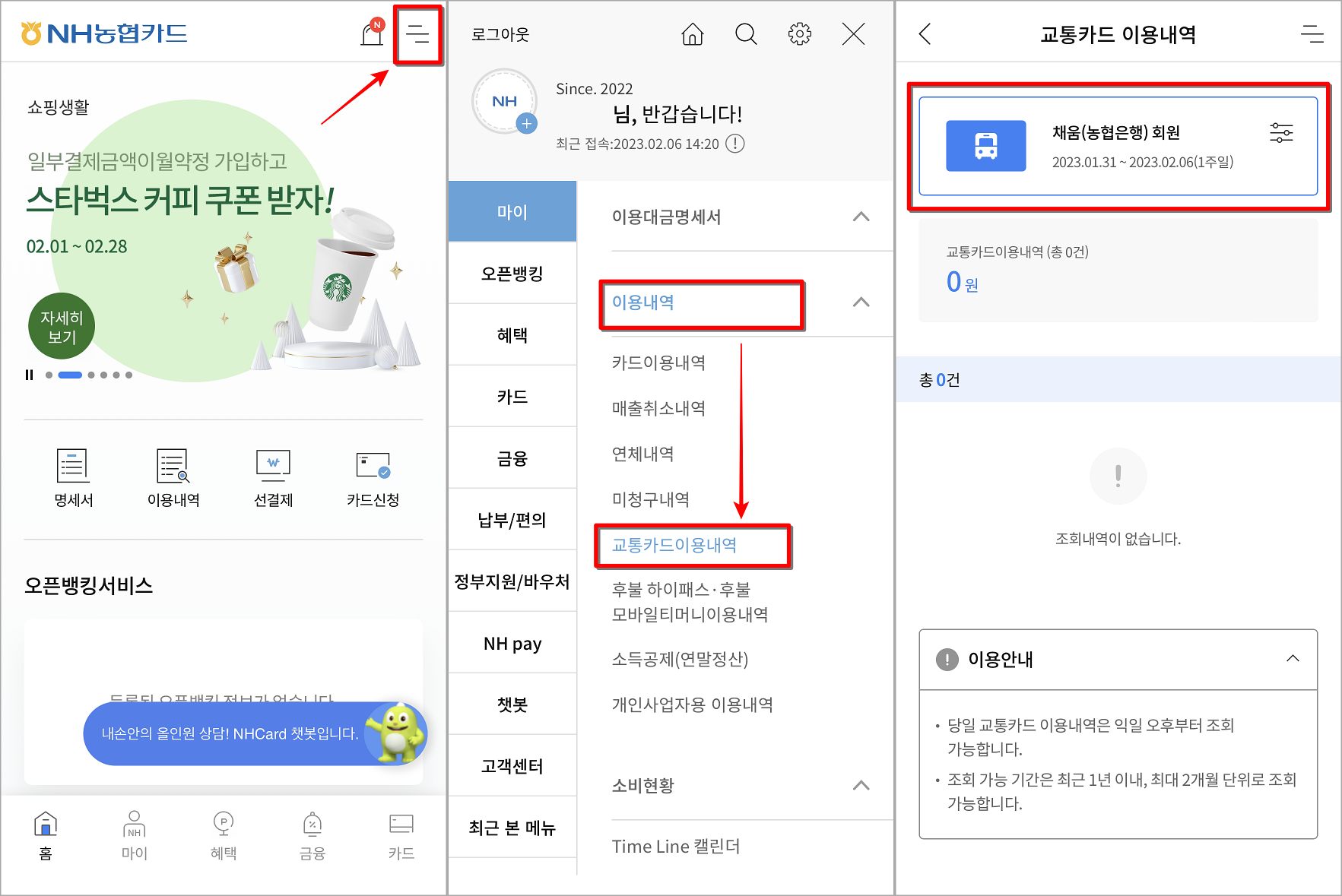
Task: Open settings gear icon in menu
Action: 800,34
